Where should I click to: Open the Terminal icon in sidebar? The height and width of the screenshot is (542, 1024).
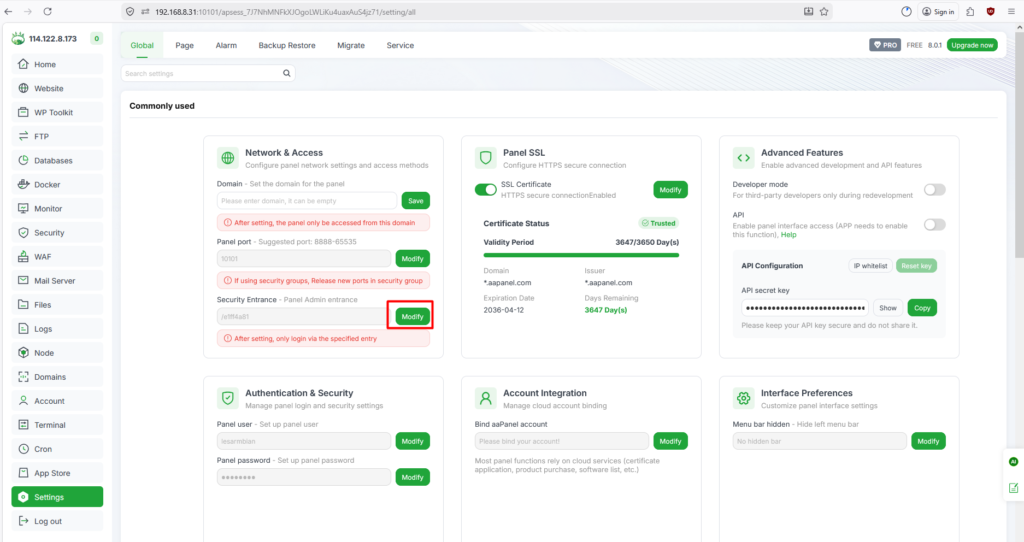(24, 425)
